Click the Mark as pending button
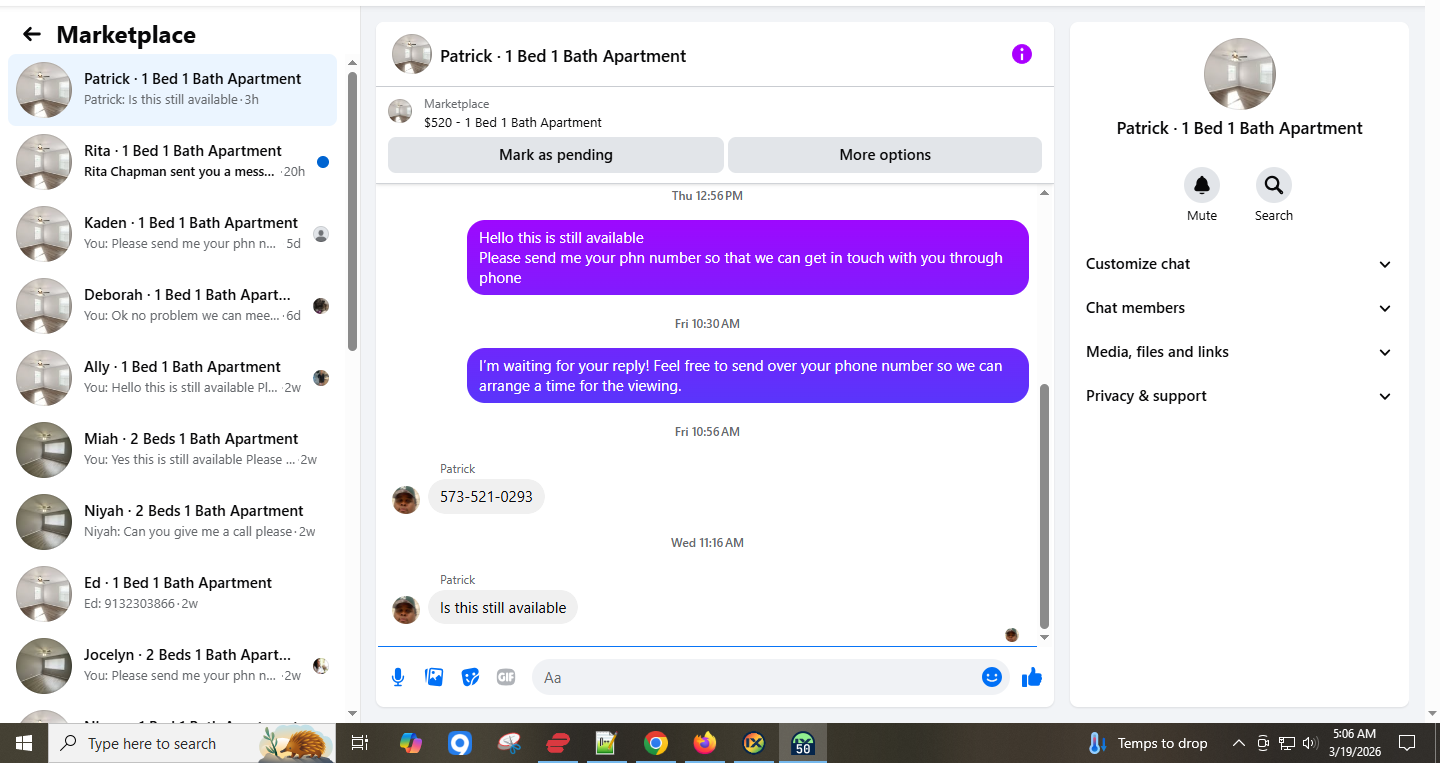Screen dimensions: 1440x763 pyautogui.click(x=556, y=155)
